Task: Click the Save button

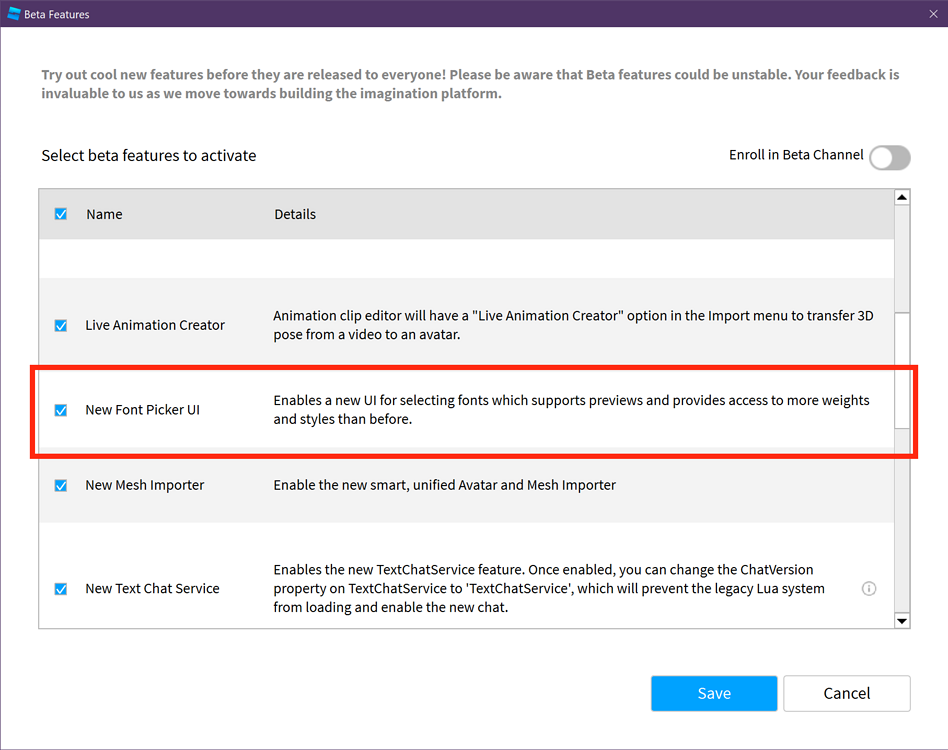Action: (714, 693)
